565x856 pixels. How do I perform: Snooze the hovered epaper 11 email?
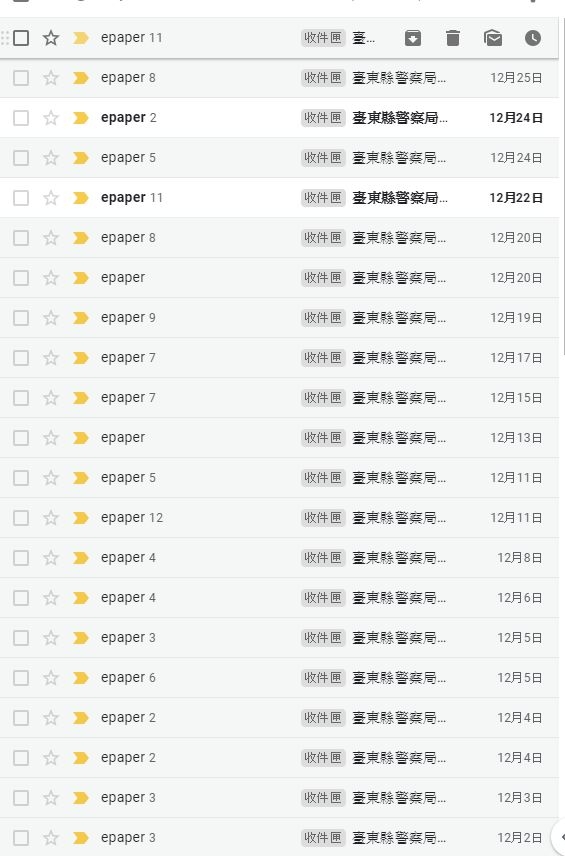[x=533, y=38]
